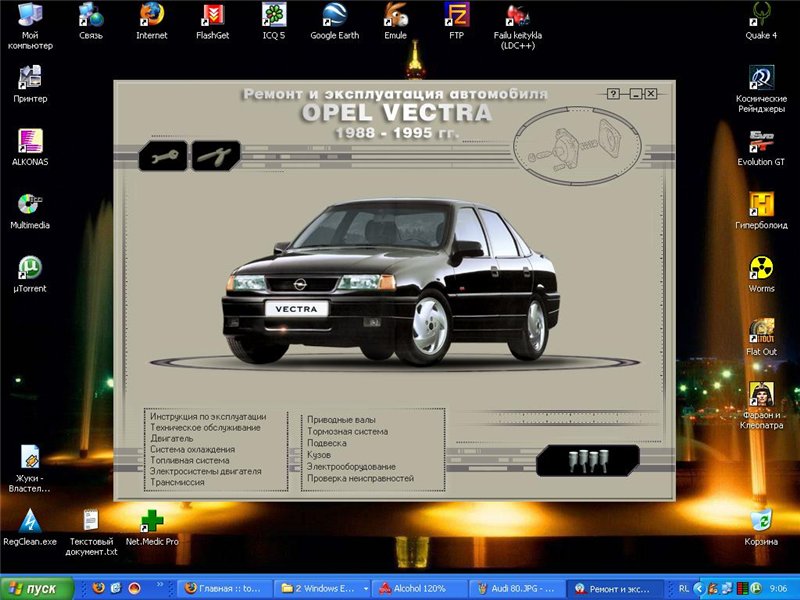Open the Электросистемы двигателя section
Viewport: 800px width, 600px height.
(x=206, y=471)
